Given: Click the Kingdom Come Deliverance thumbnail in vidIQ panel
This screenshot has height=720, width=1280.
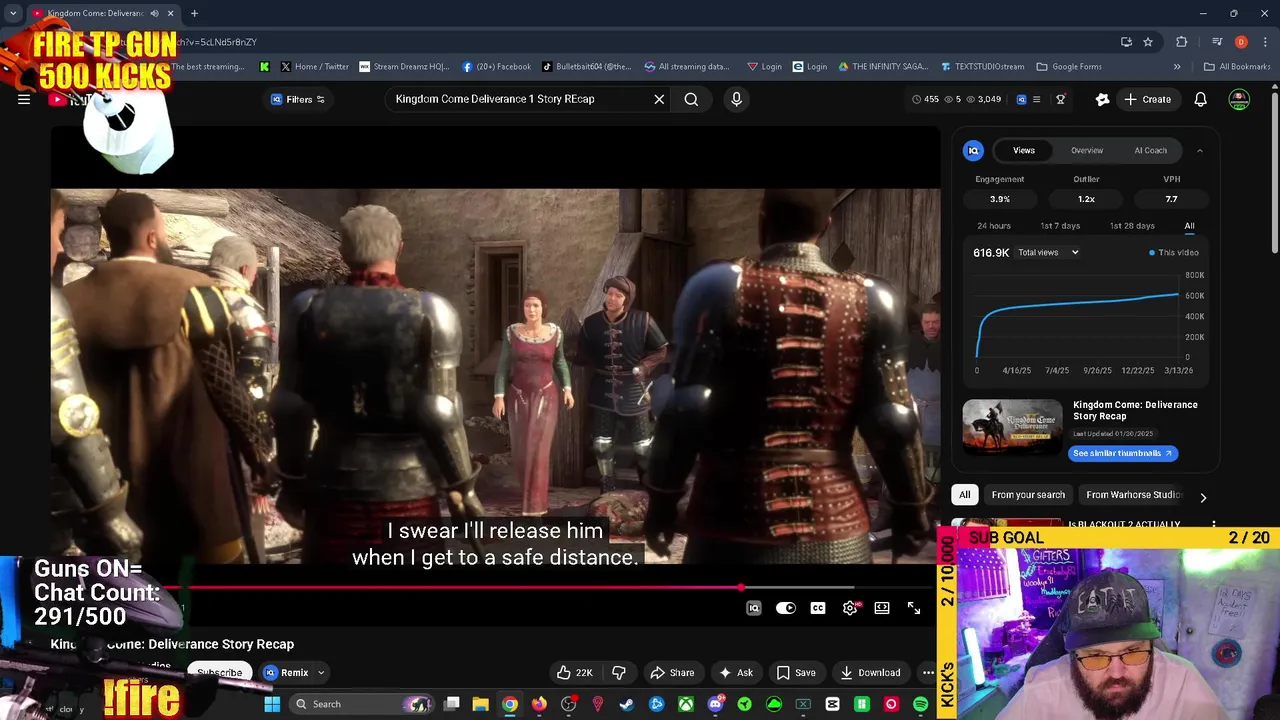Looking at the screenshot, I should pos(1012,427).
